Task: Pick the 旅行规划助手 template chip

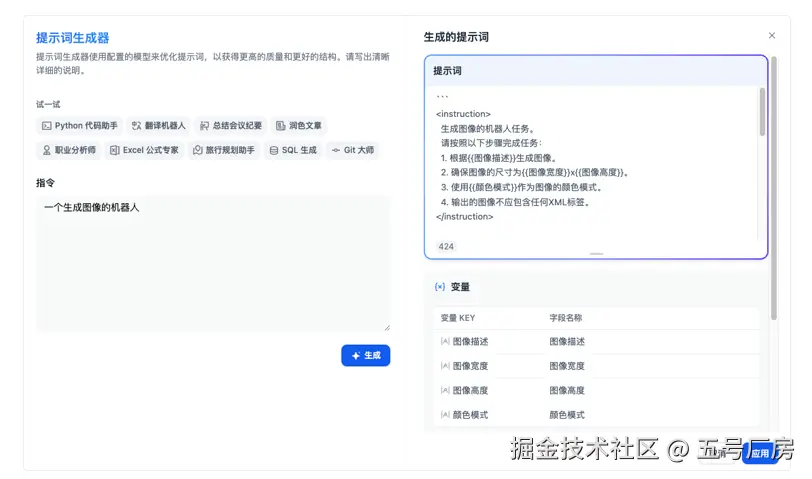Action: pos(224,150)
